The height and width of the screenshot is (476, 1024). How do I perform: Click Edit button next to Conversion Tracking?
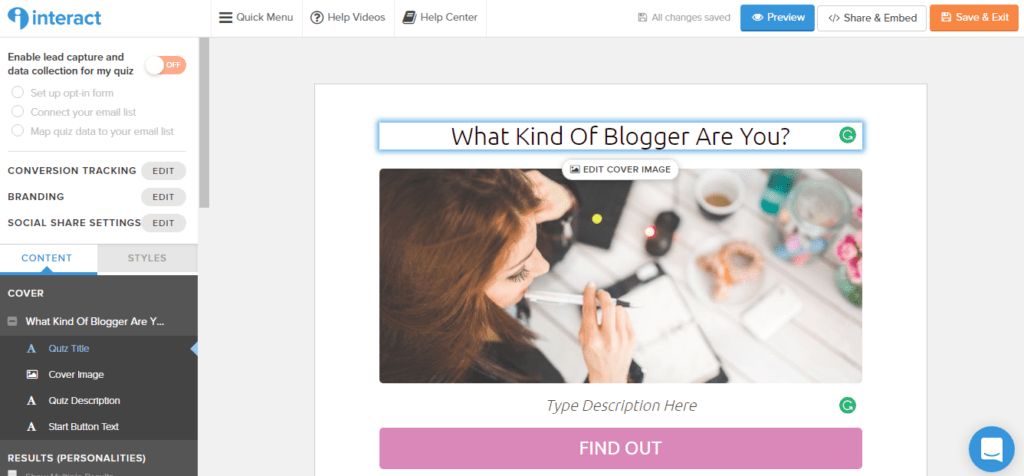(163, 171)
